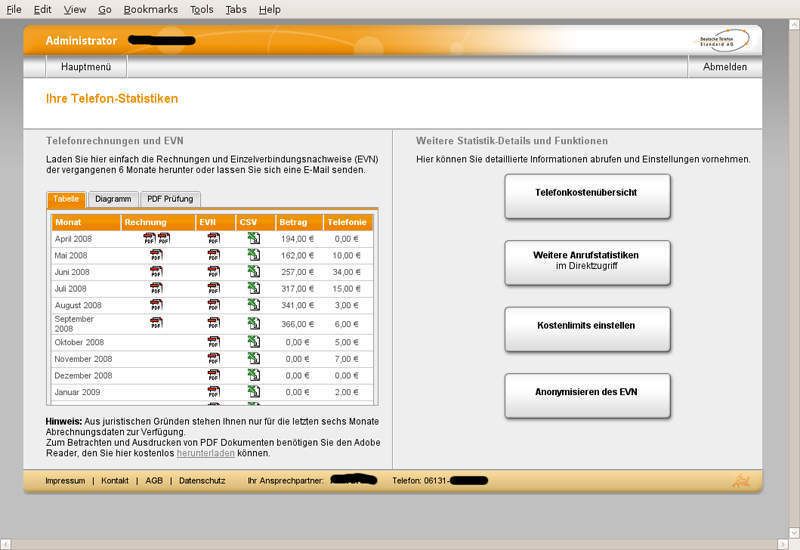This screenshot has width=800, height=550.
Task: Open EVN PDF for August 2008
Action: click(x=214, y=305)
